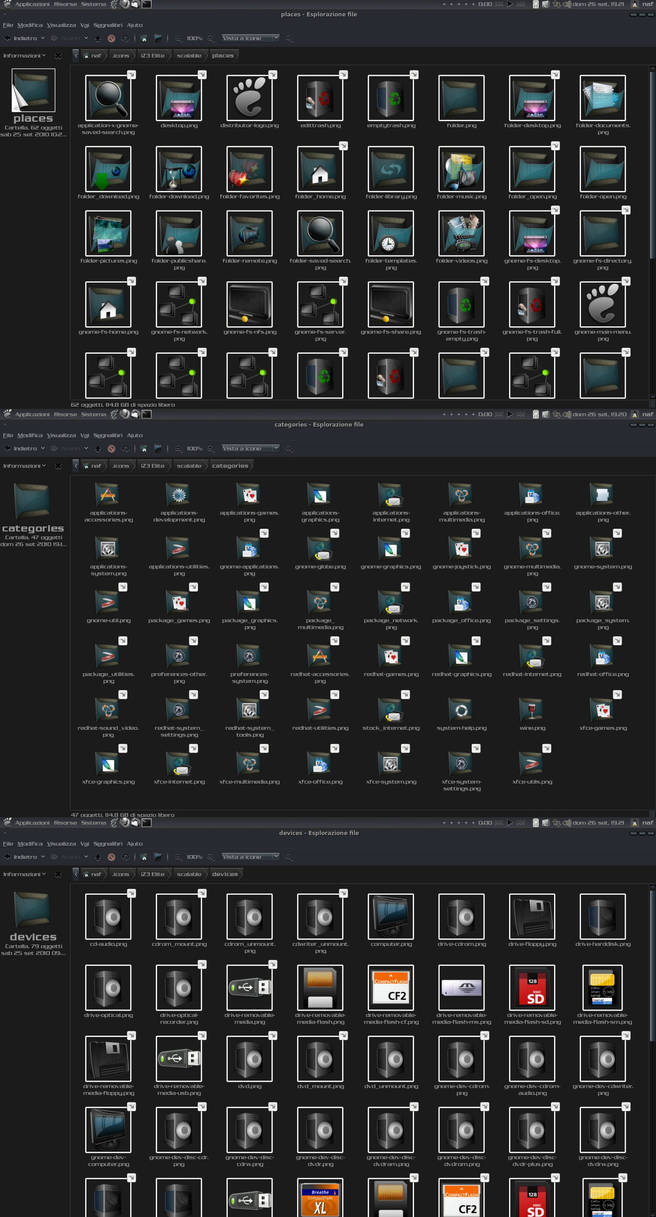Open the Modifica menu in the places window
This screenshot has height=1217, width=656.
point(30,25)
